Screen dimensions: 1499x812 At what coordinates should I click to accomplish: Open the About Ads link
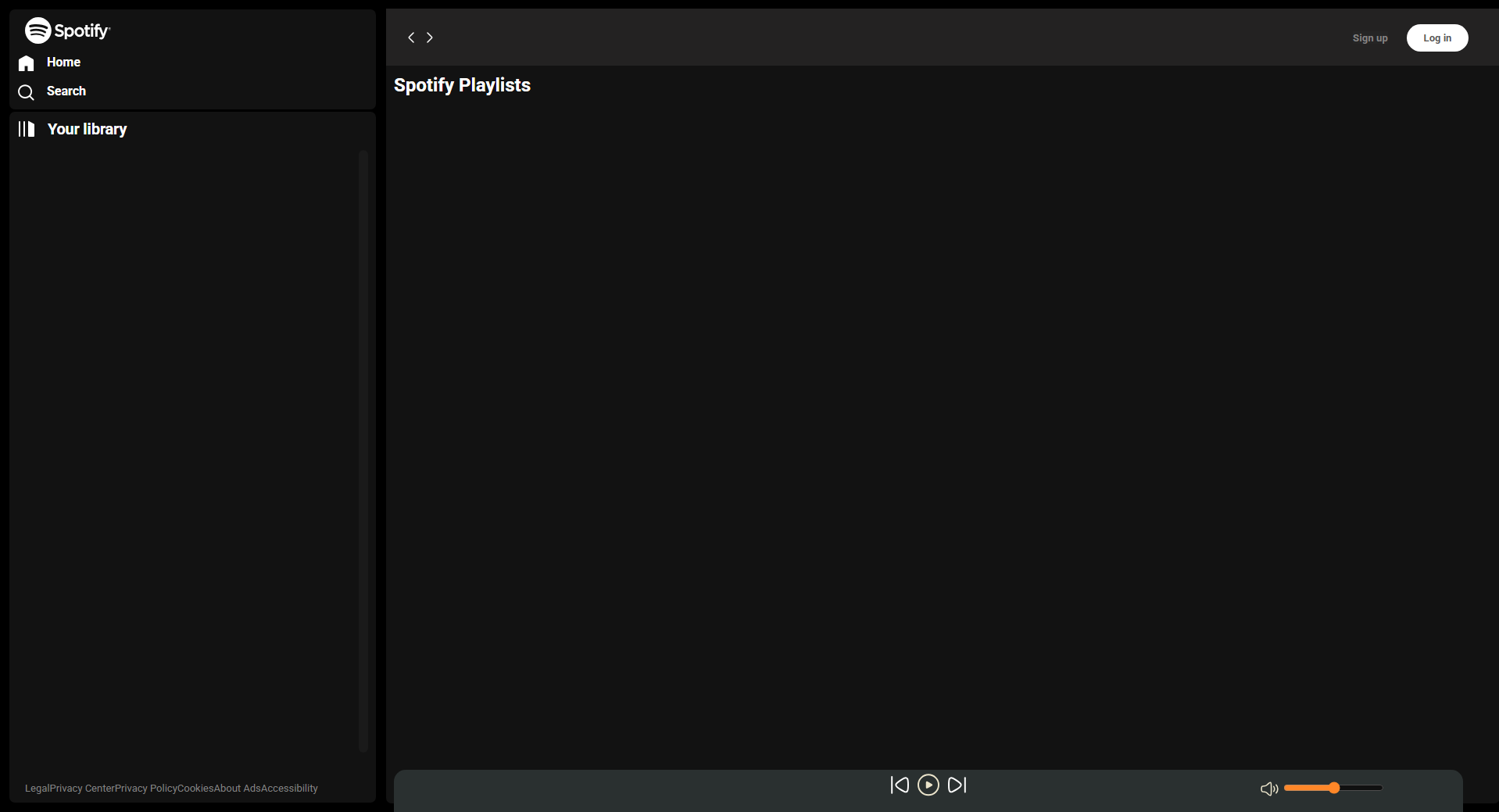pyautogui.click(x=238, y=788)
